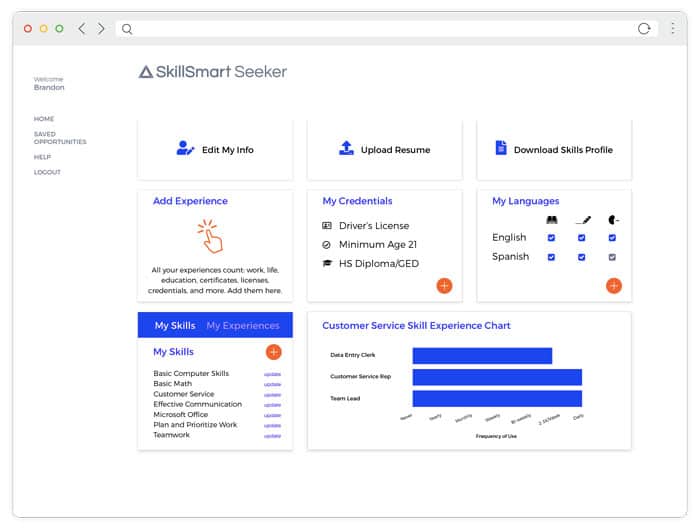Update the Effective Communication skill
The width and height of the screenshot is (700, 529).
click(x=272, y=405)
